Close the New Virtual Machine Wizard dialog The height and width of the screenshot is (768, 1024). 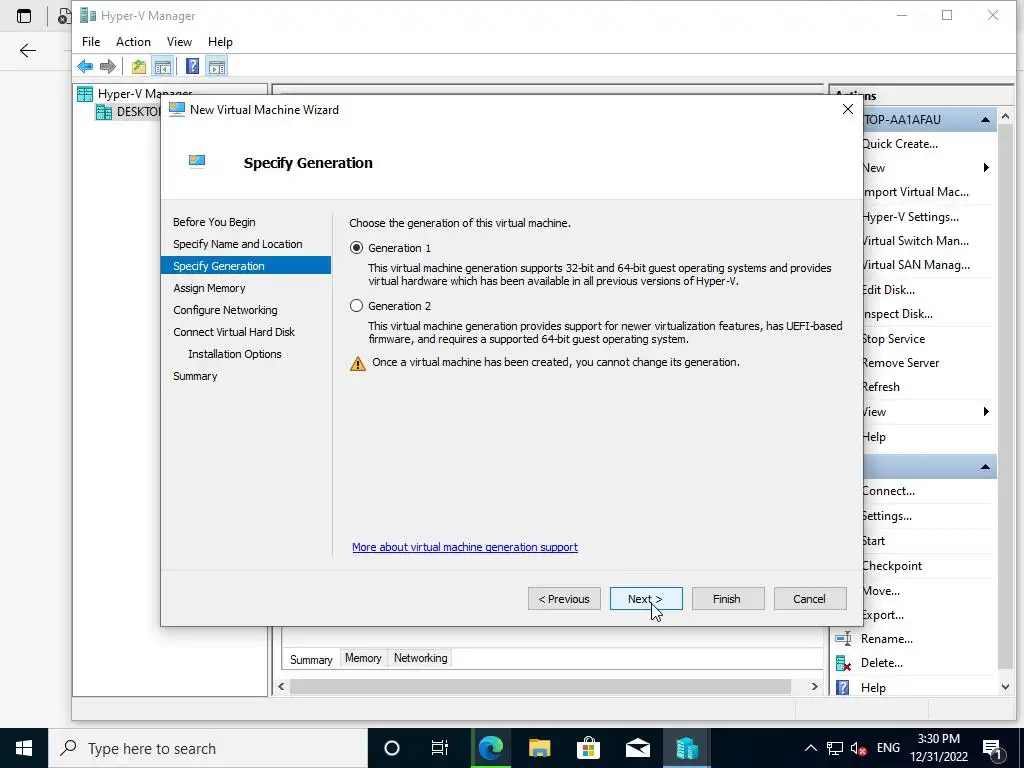pos(848,109)
